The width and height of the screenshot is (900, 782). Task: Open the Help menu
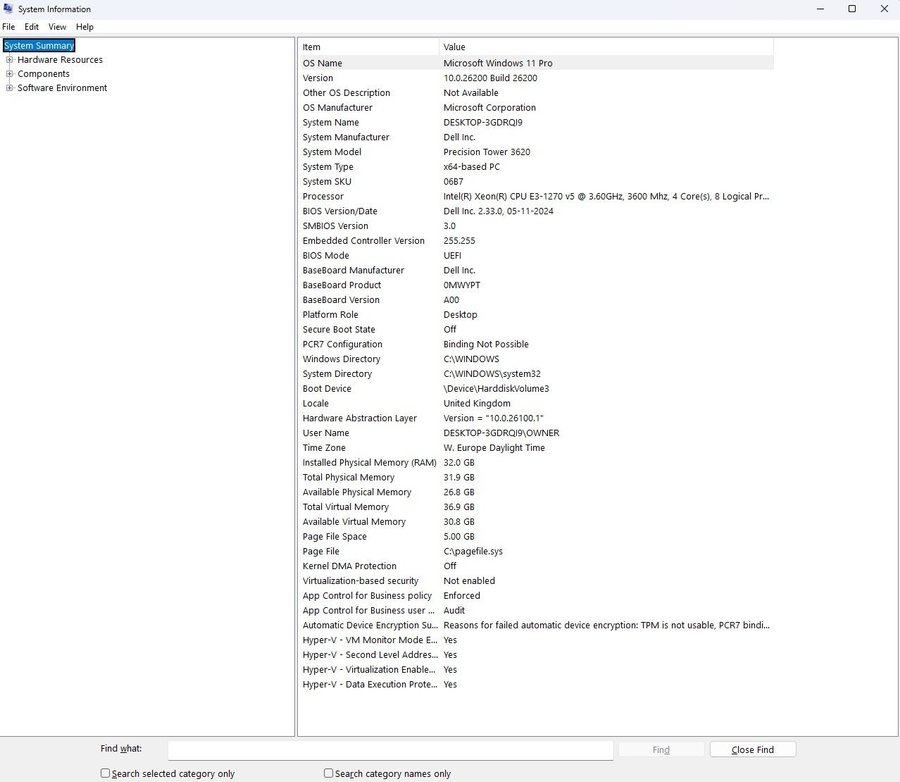click(85, 27)
